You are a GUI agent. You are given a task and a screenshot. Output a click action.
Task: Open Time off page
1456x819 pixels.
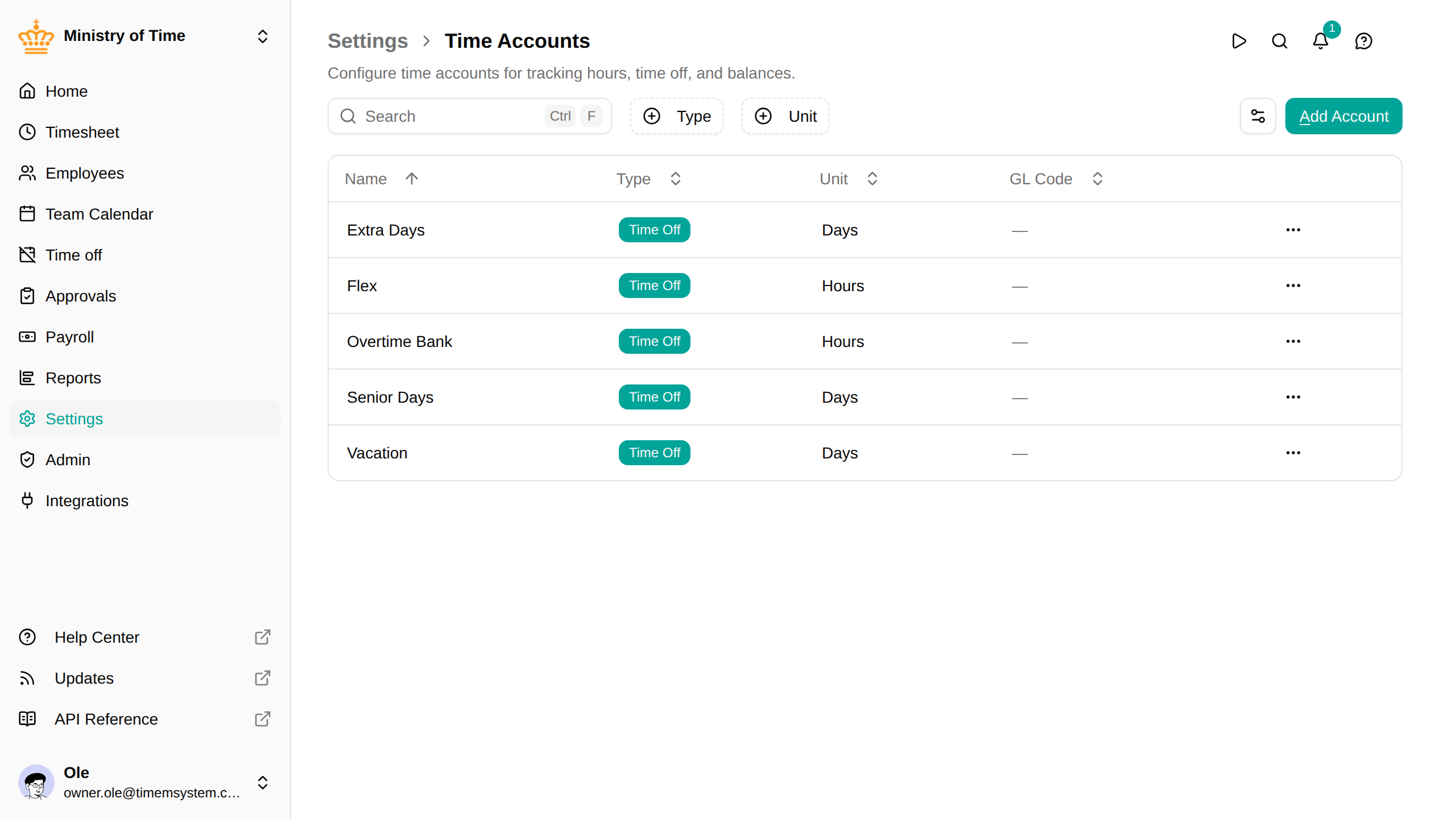[x=145, y=255]
